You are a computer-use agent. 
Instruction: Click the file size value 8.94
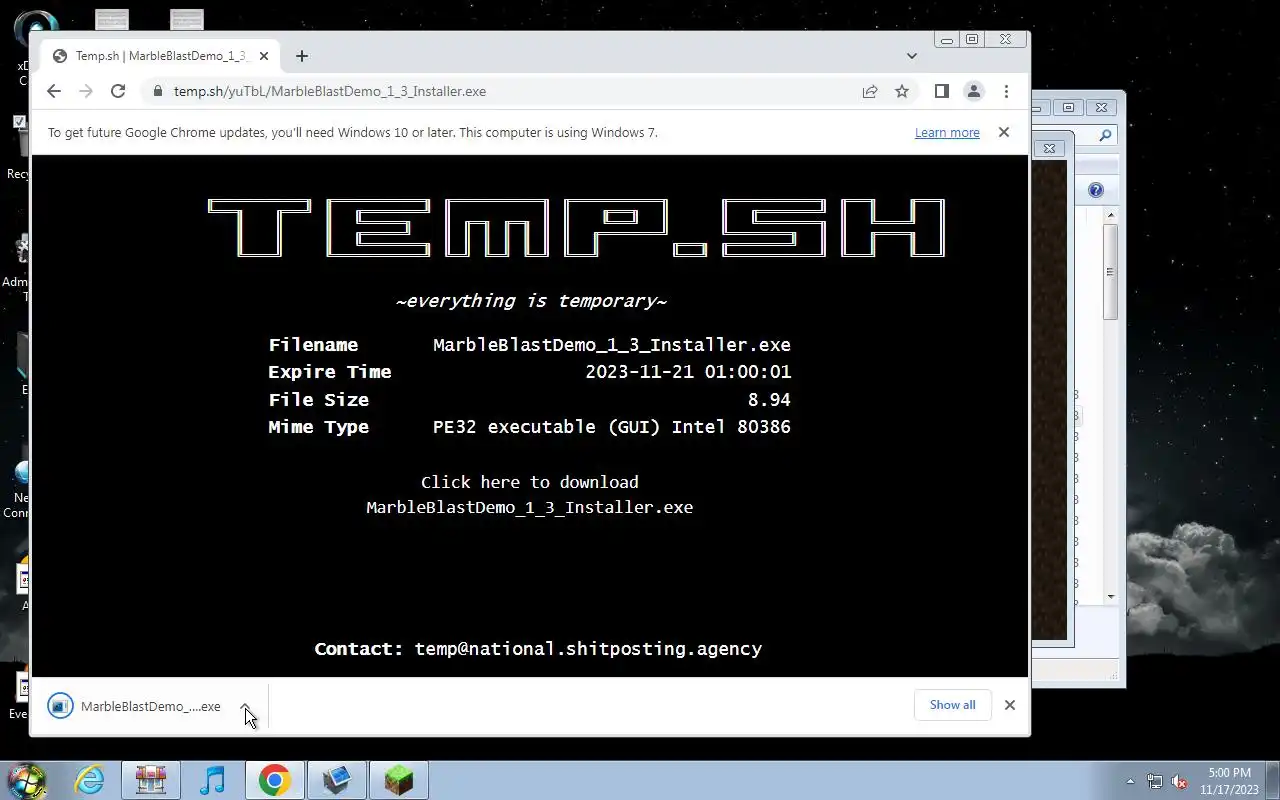pos(769,400)
